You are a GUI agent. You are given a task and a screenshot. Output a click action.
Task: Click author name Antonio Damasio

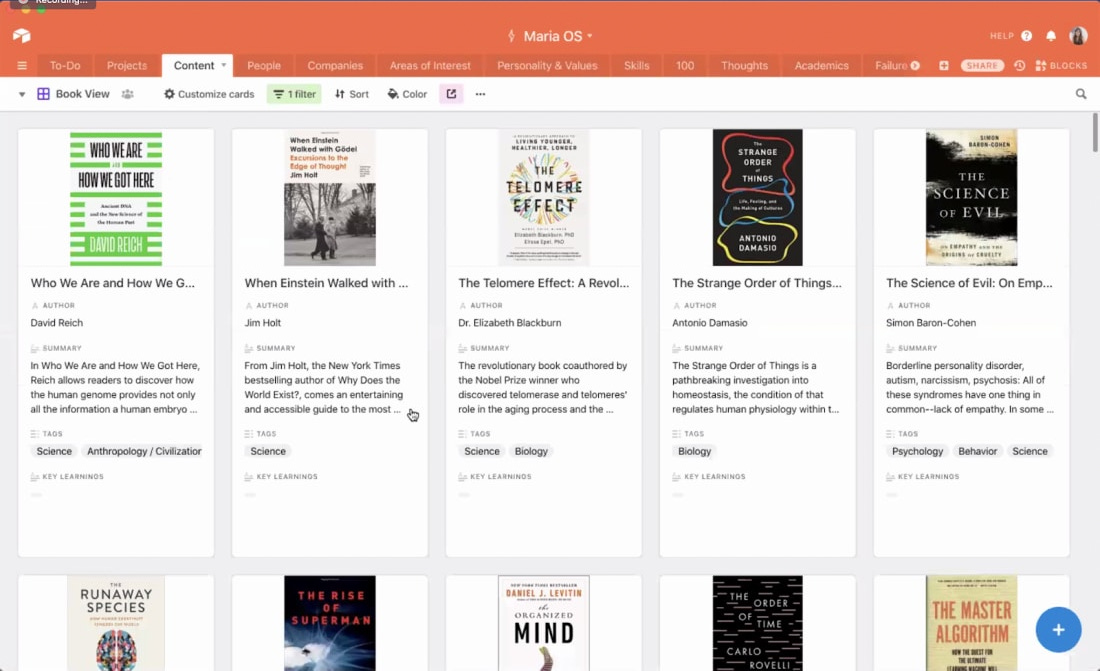710,323
